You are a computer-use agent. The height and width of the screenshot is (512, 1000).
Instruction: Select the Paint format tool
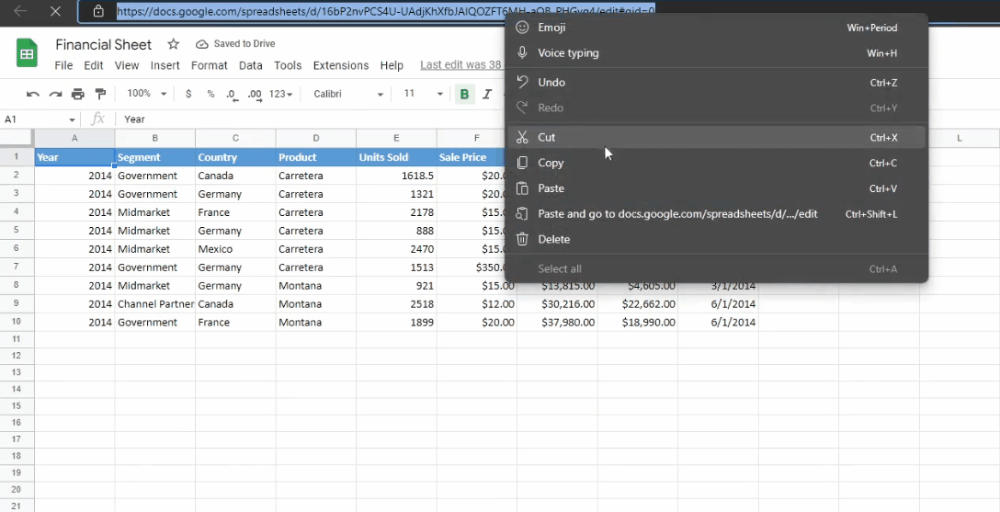pos(100,94)
